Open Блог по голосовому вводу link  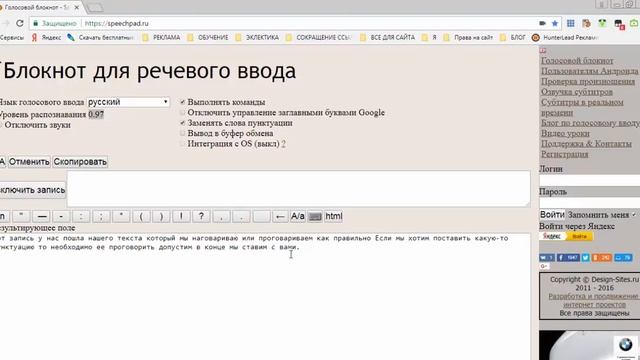590,123
